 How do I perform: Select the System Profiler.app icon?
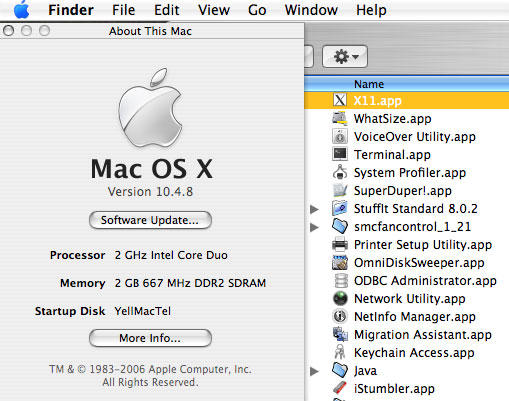coord(340,172)
